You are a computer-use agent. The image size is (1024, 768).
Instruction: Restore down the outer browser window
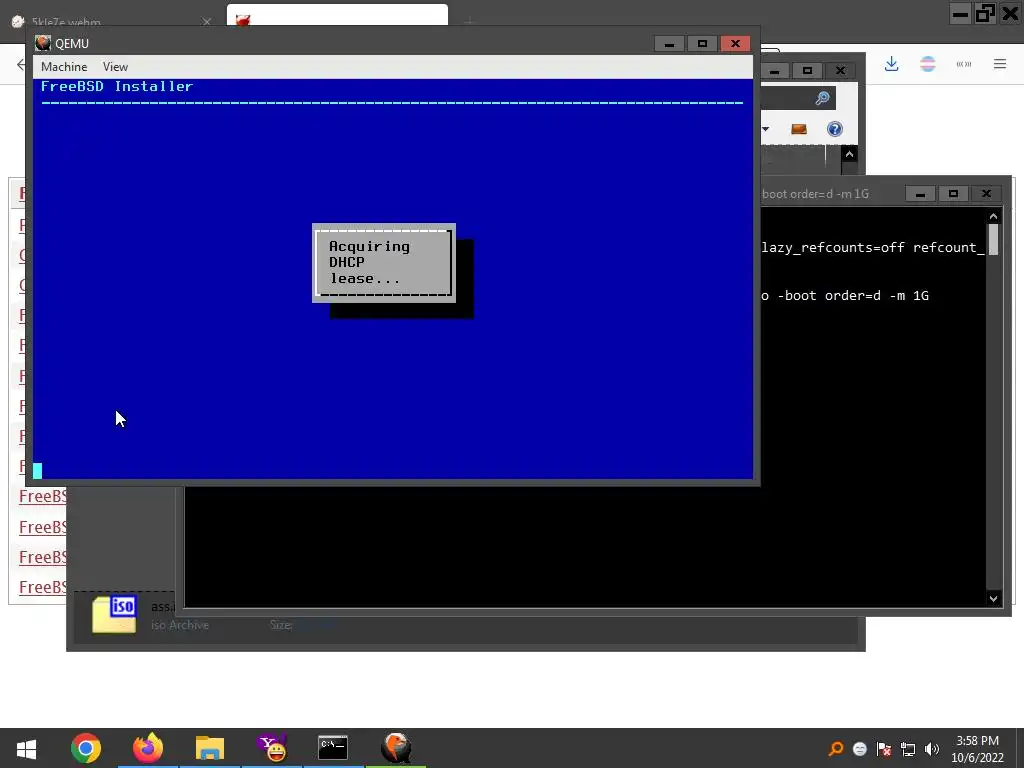[x=985, y=14]
